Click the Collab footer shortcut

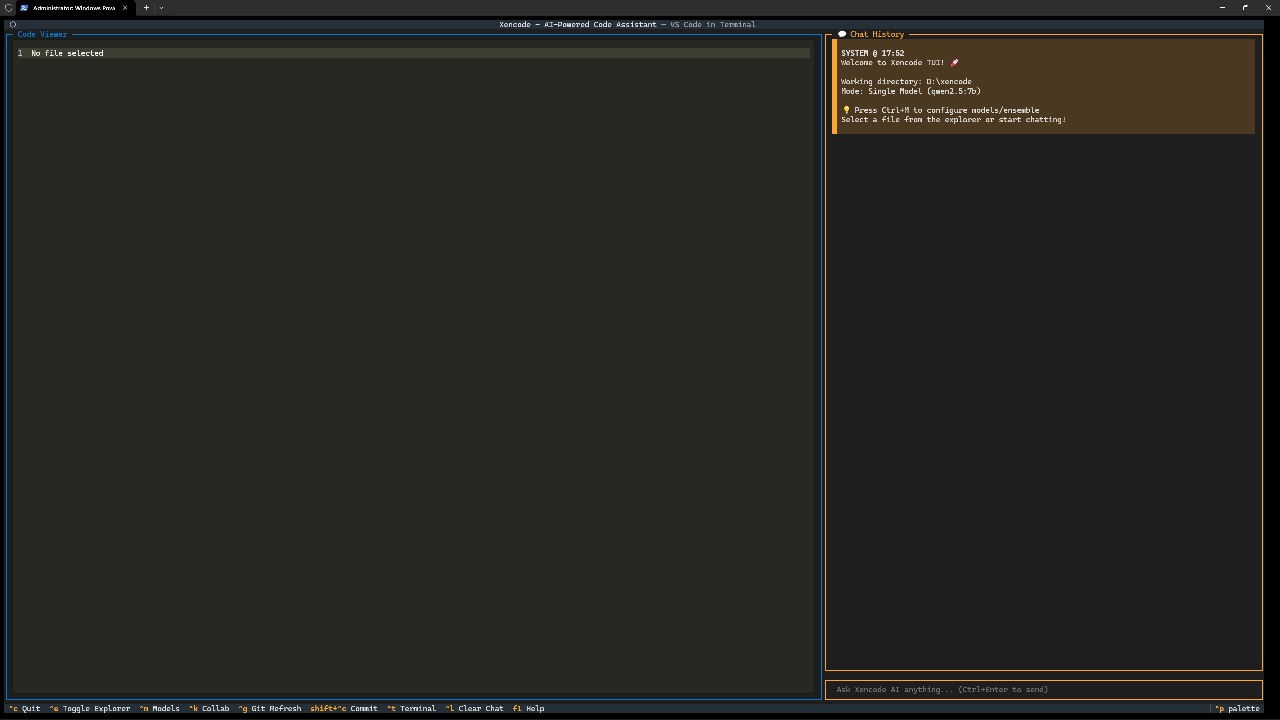(209, 708)
